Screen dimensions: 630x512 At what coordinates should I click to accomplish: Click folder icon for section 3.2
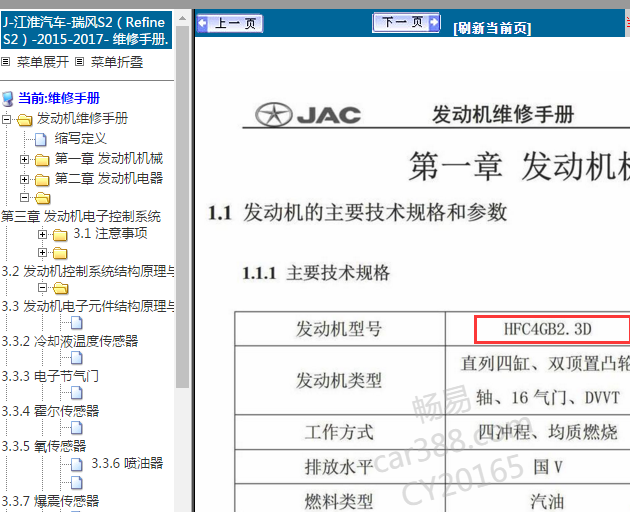tap(60, 253)
